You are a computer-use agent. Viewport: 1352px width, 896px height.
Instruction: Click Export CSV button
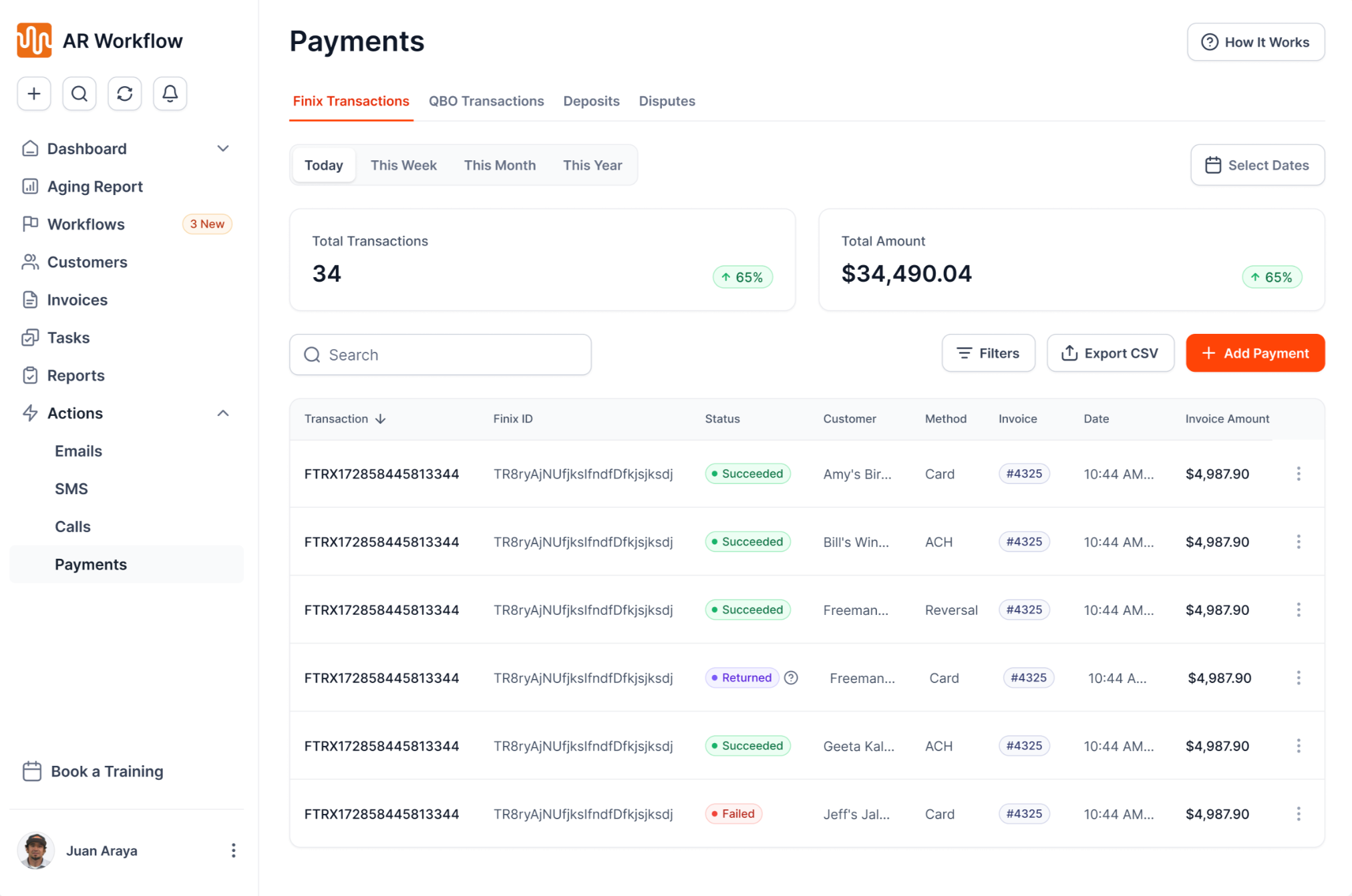[1110, 353]
